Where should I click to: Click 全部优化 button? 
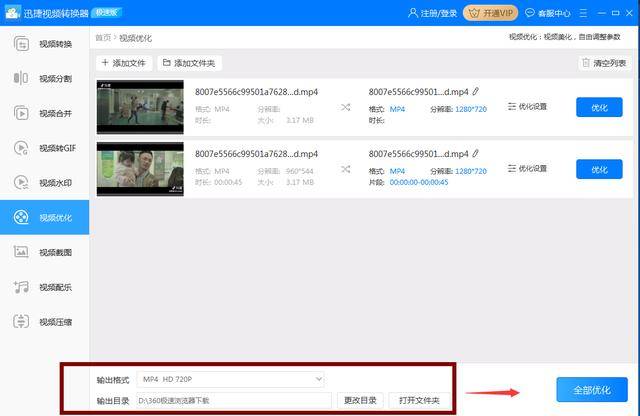click(x=592, y=390)
